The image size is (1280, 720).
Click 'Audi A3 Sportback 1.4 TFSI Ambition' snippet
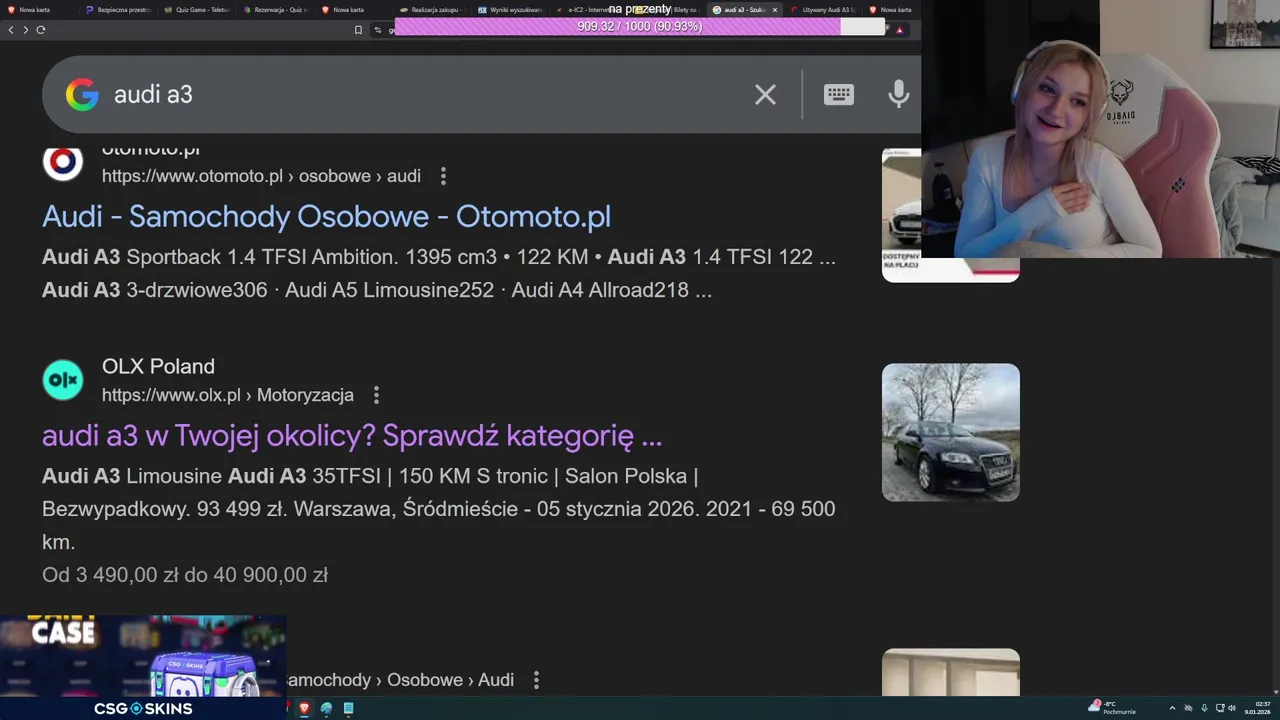coord(219,257)
